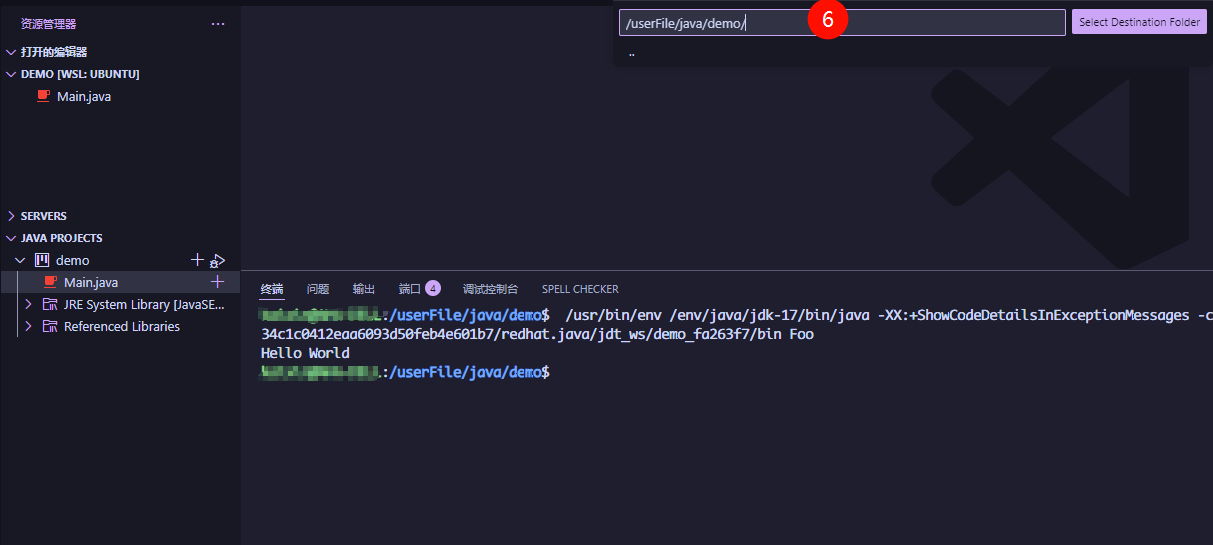The height and width of the screenshot is (545, 1213).
Task: Open the Explorer panel more actions (…) menu
Action: (218, 24)
